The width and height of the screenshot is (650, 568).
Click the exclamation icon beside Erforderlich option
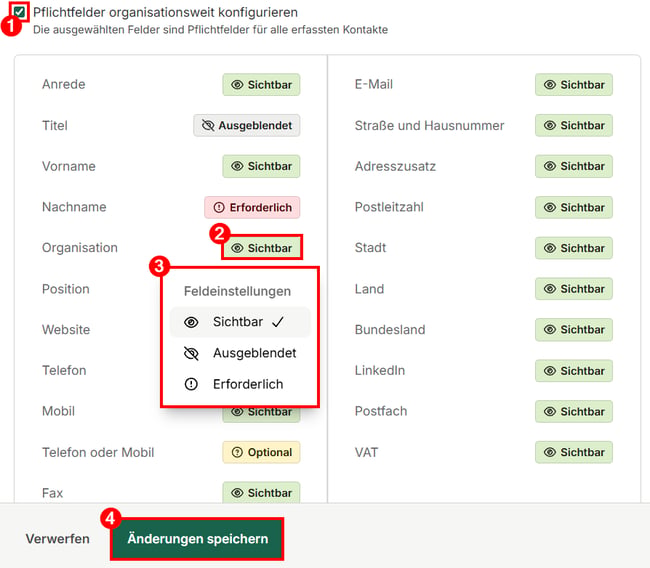pos(191,384)
